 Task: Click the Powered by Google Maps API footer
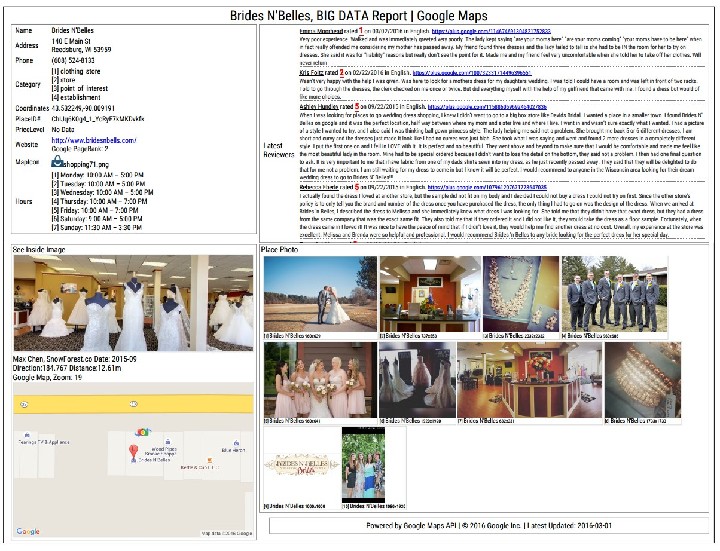[x=489, y=526]
